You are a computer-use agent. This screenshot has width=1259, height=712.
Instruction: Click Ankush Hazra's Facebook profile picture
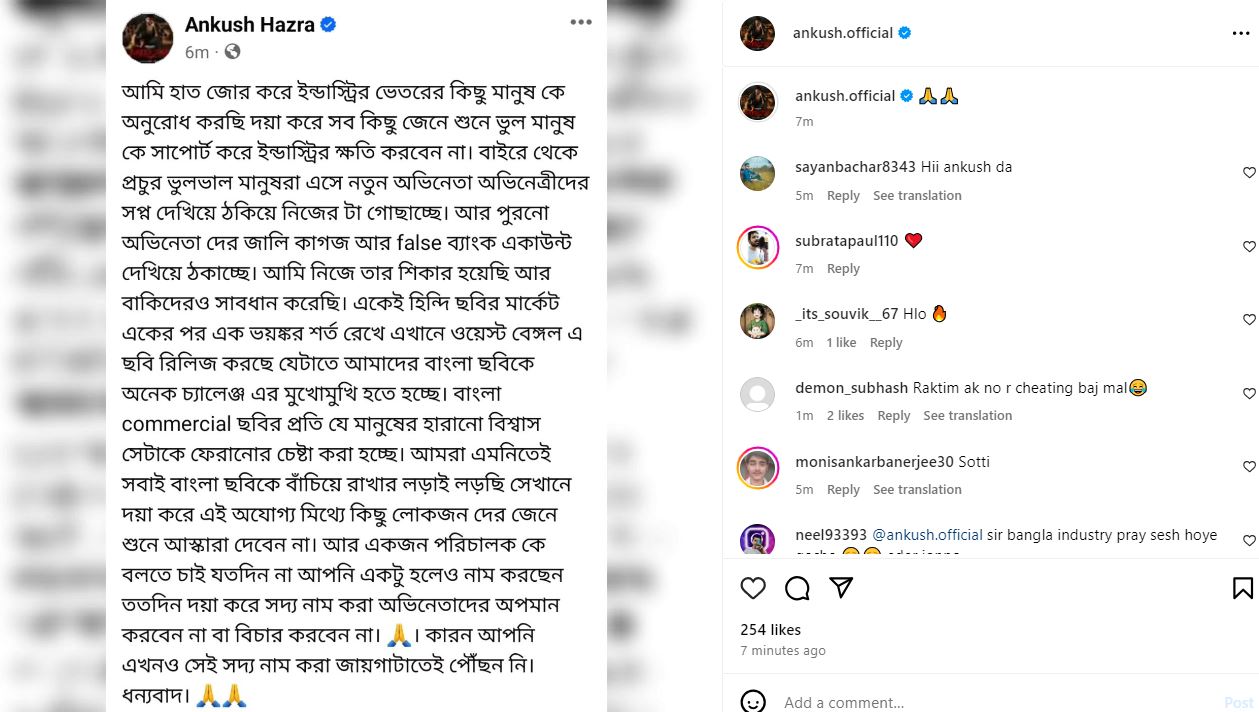tap(148, 38)
